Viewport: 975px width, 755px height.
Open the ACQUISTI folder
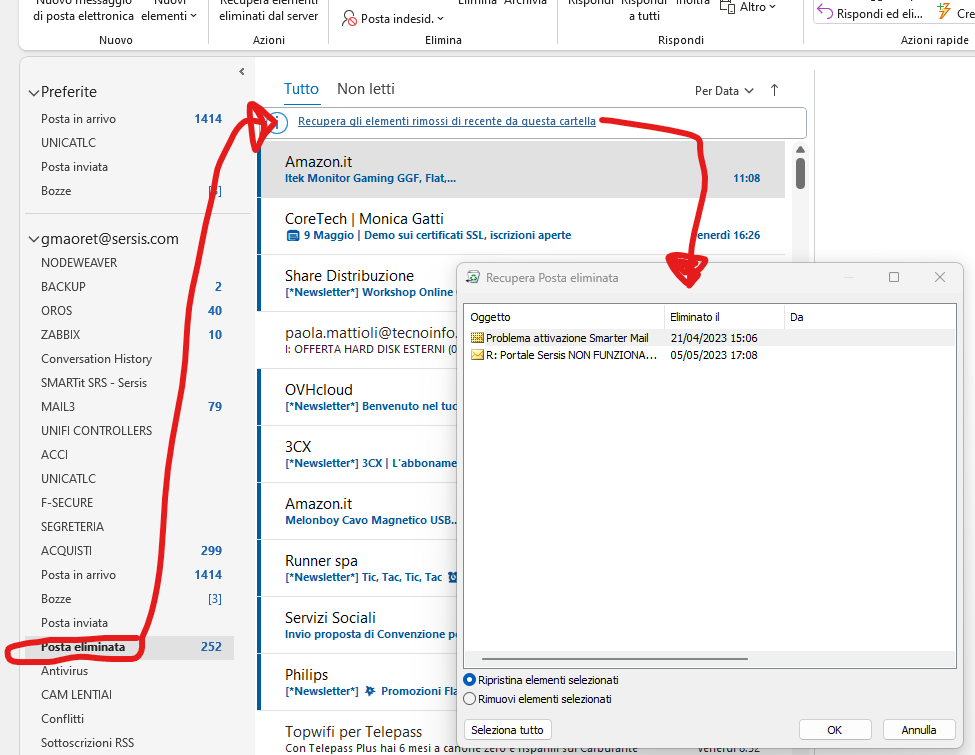[x=130, y=550]
